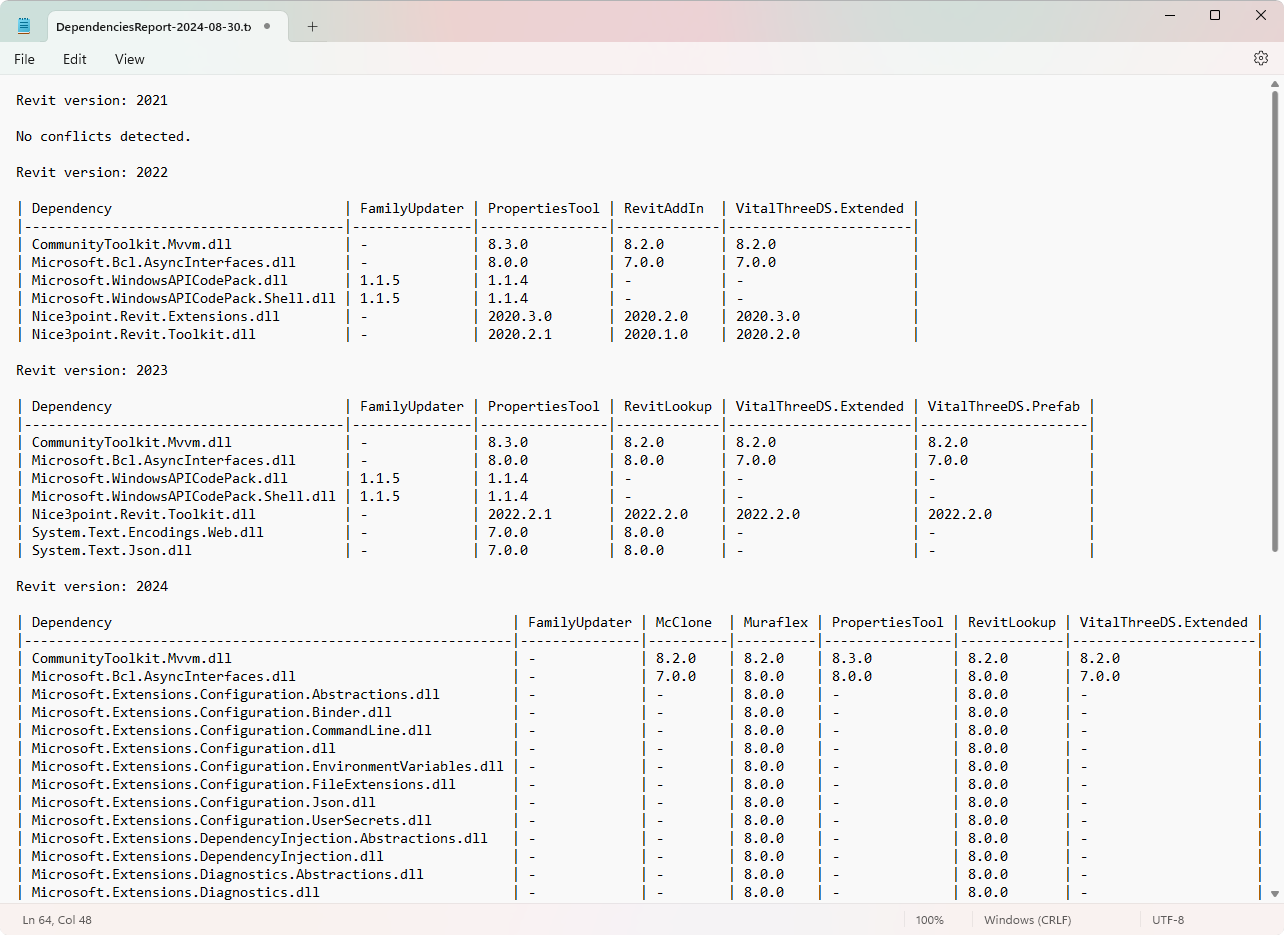This screenshot has width=1284, height=935.
Task: Place the cursor on the 'Revit version: 2021' line
Action: (x=91, y=100)
